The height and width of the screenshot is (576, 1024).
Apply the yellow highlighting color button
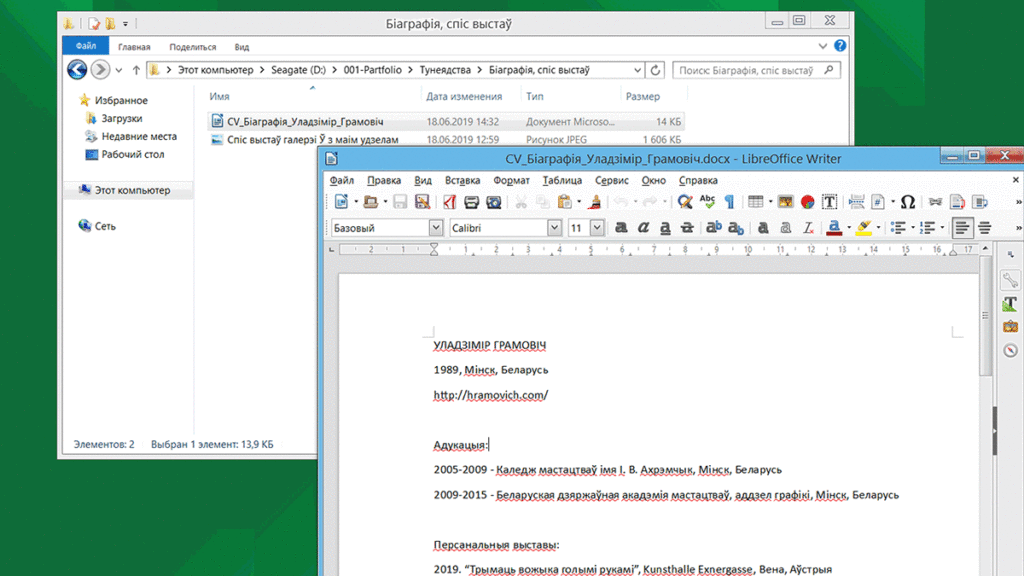click(x=864, y=227)
